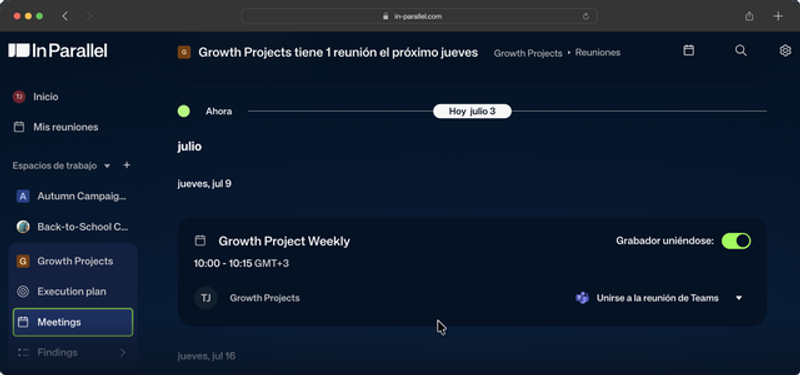Image resolution: width=800 pixels, height=375 pixels.
Task: Click the Execution plan target icon
Action: pyautogui.click(x=23, y=292)
